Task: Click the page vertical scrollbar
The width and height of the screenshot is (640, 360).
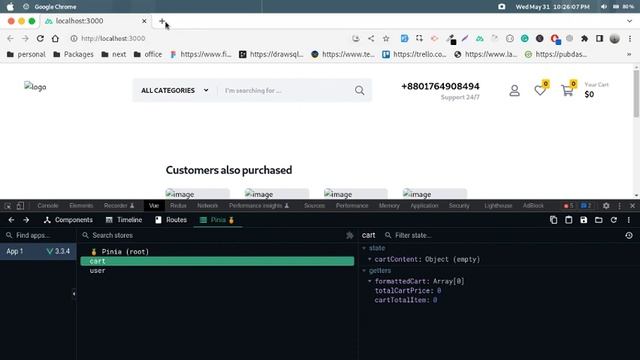Action: [636, 93]
